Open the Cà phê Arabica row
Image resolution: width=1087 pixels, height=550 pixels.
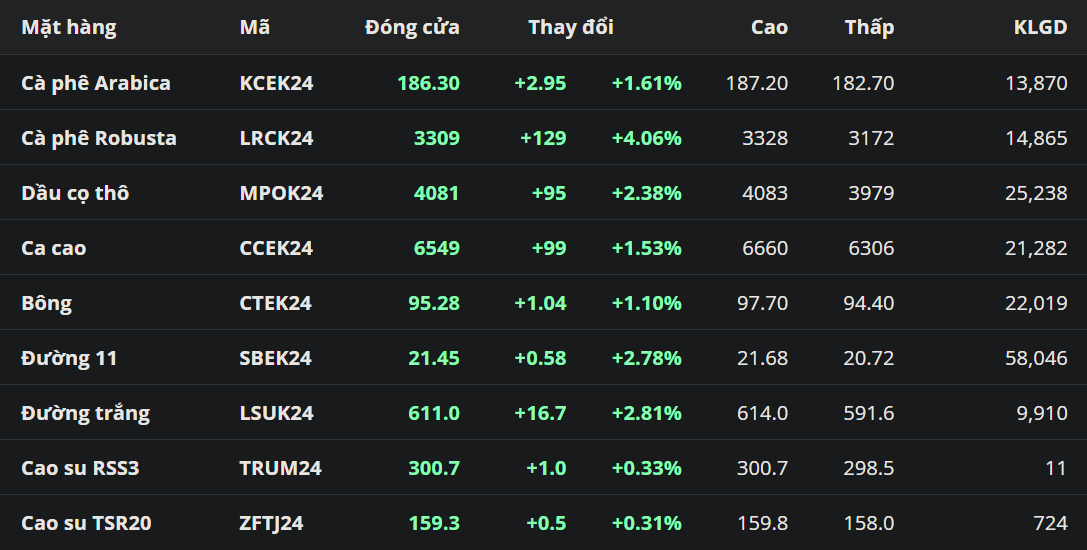[x=96, y=83]
